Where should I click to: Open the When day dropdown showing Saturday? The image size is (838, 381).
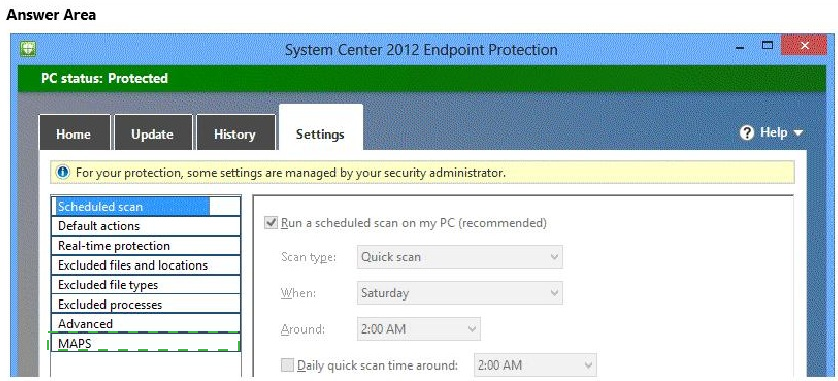coord(460,293)
